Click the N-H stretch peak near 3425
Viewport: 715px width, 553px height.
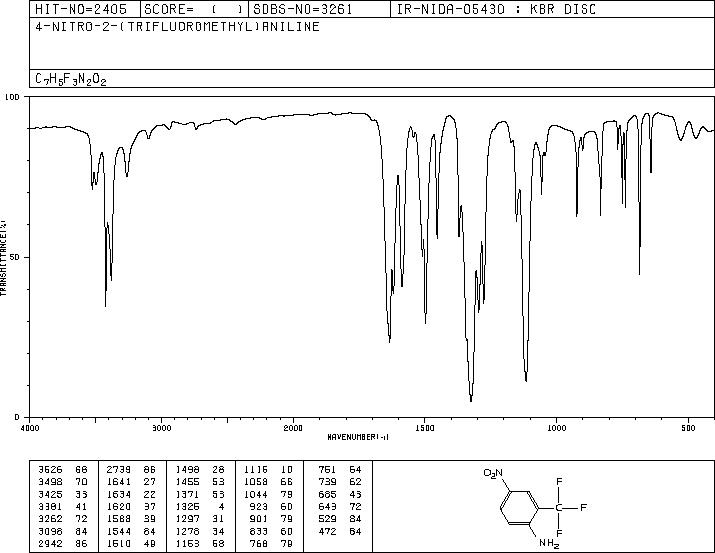(105, 301)
